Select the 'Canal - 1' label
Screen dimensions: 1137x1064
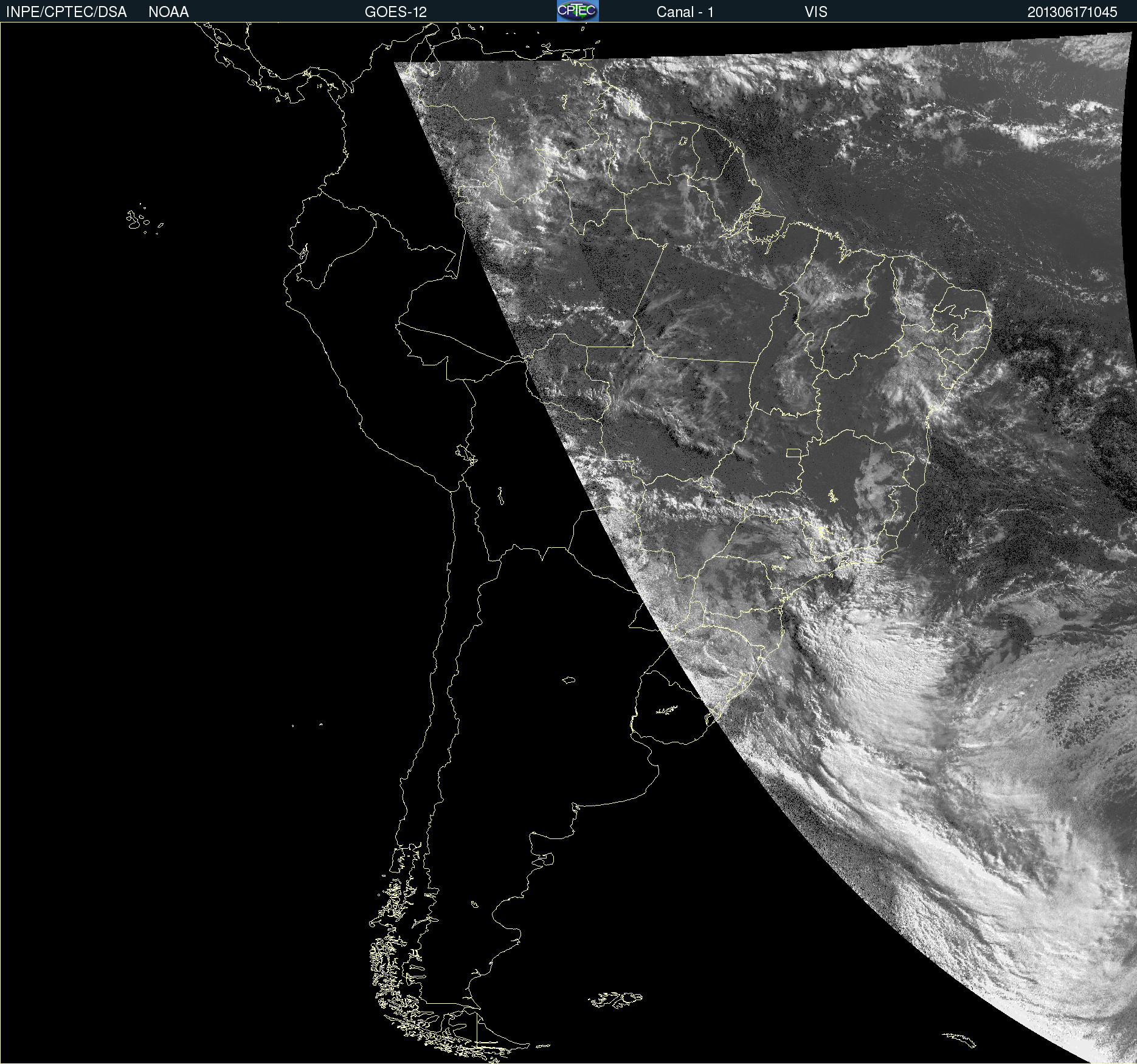pyautogui.click(x=685, y=12)
